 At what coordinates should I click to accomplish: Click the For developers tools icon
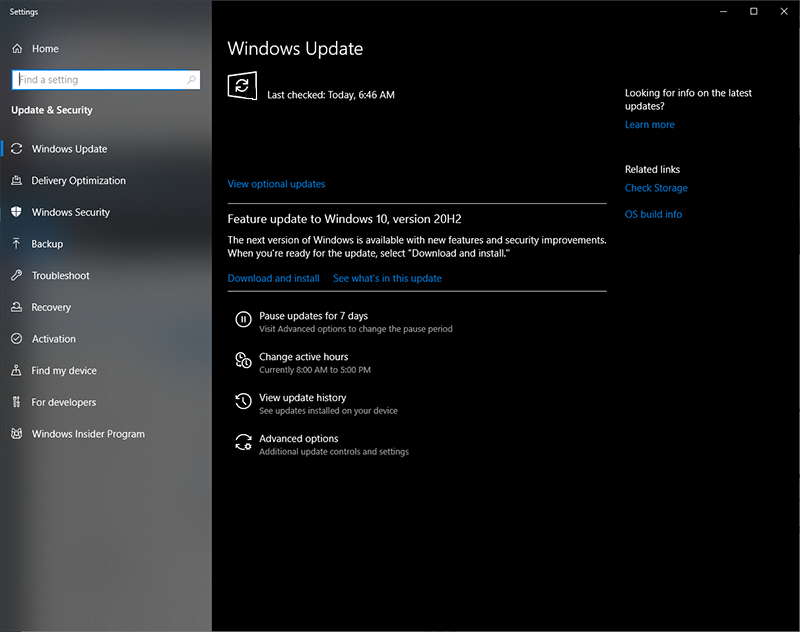[x=17, y=401]
